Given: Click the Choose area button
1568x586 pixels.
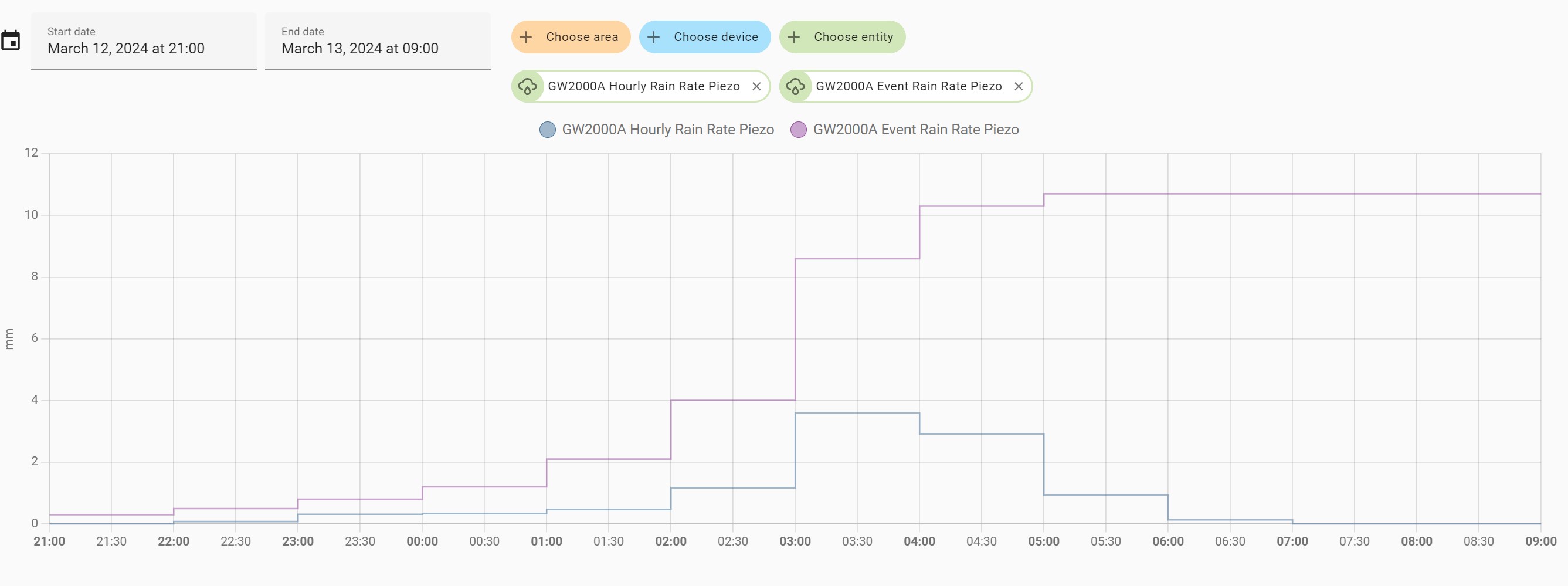Looking at the screenshot, I should tap(571, 36).
